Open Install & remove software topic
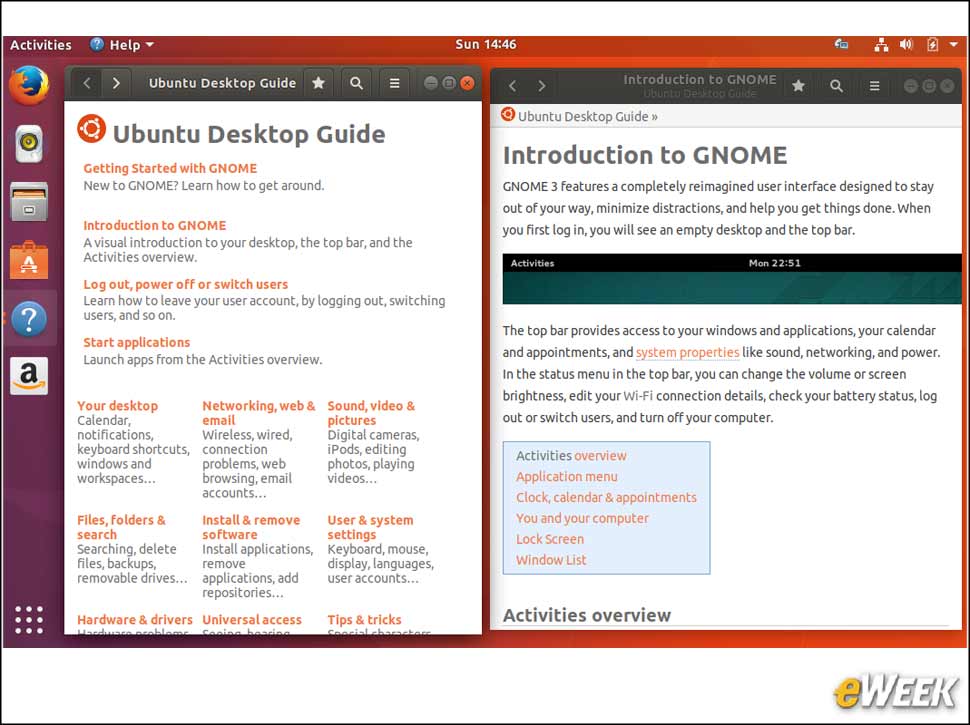Image resolution: width=970 pixels, height=725 pixels. tap(251, 527)
